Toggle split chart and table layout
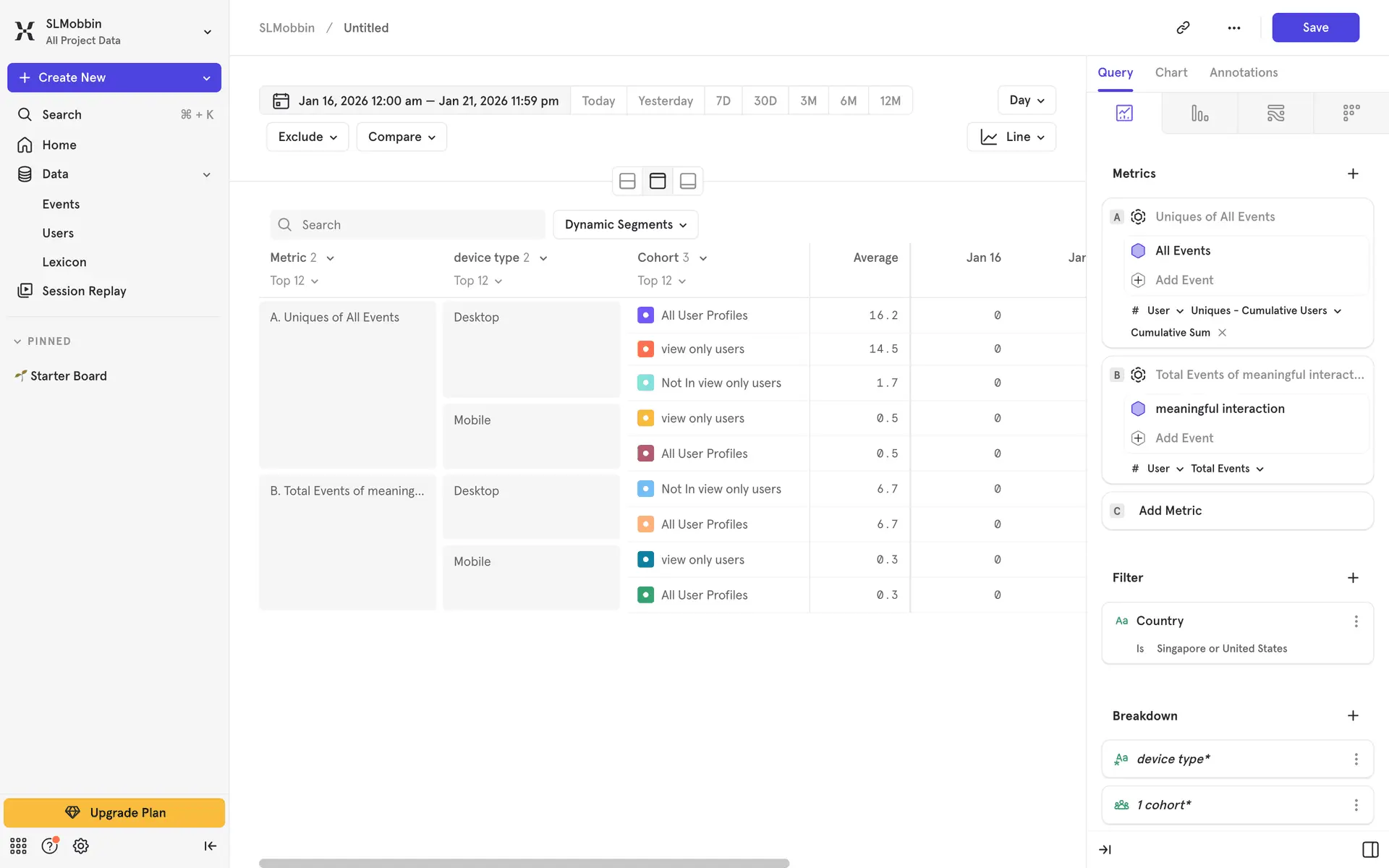Viewport: 1389px width, 868px height. pos(627,181)
